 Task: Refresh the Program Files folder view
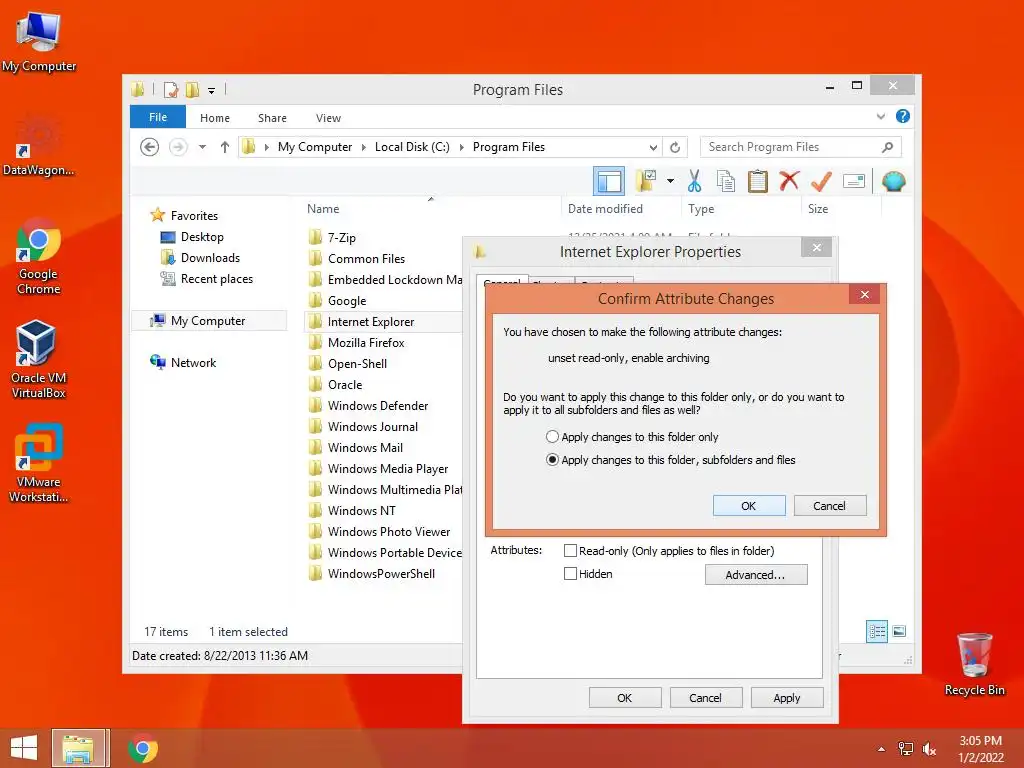[x=675, y=148]
